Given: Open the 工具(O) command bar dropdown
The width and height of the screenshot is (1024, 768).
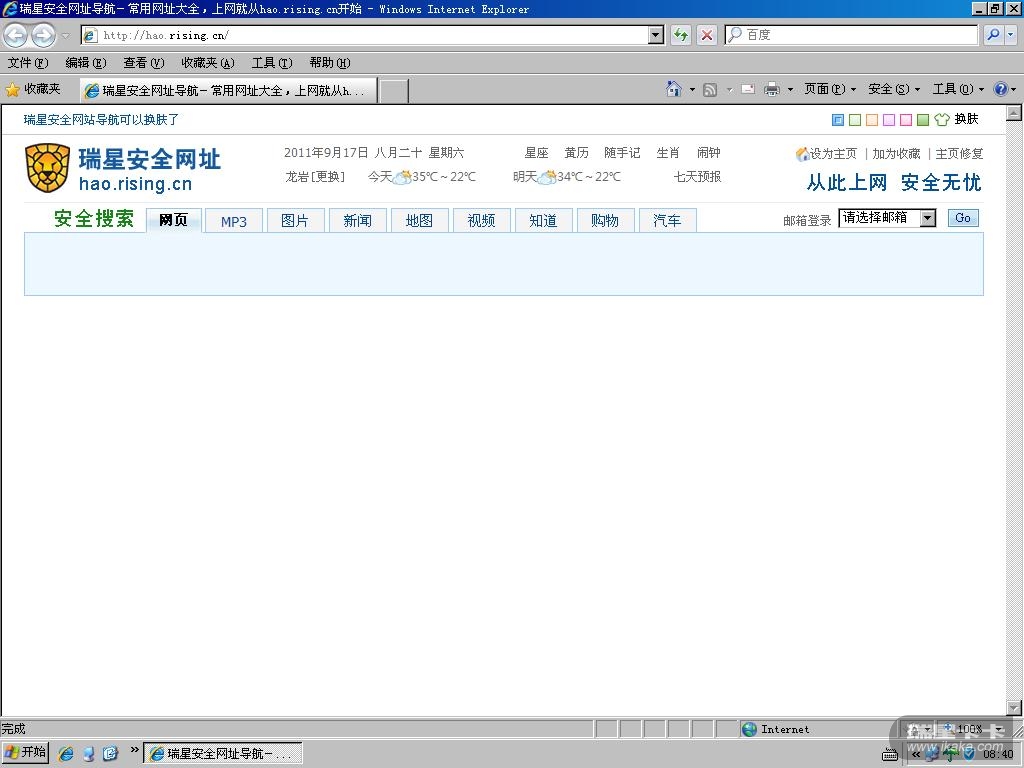Looking at the screenshot, I should [958, 89].
